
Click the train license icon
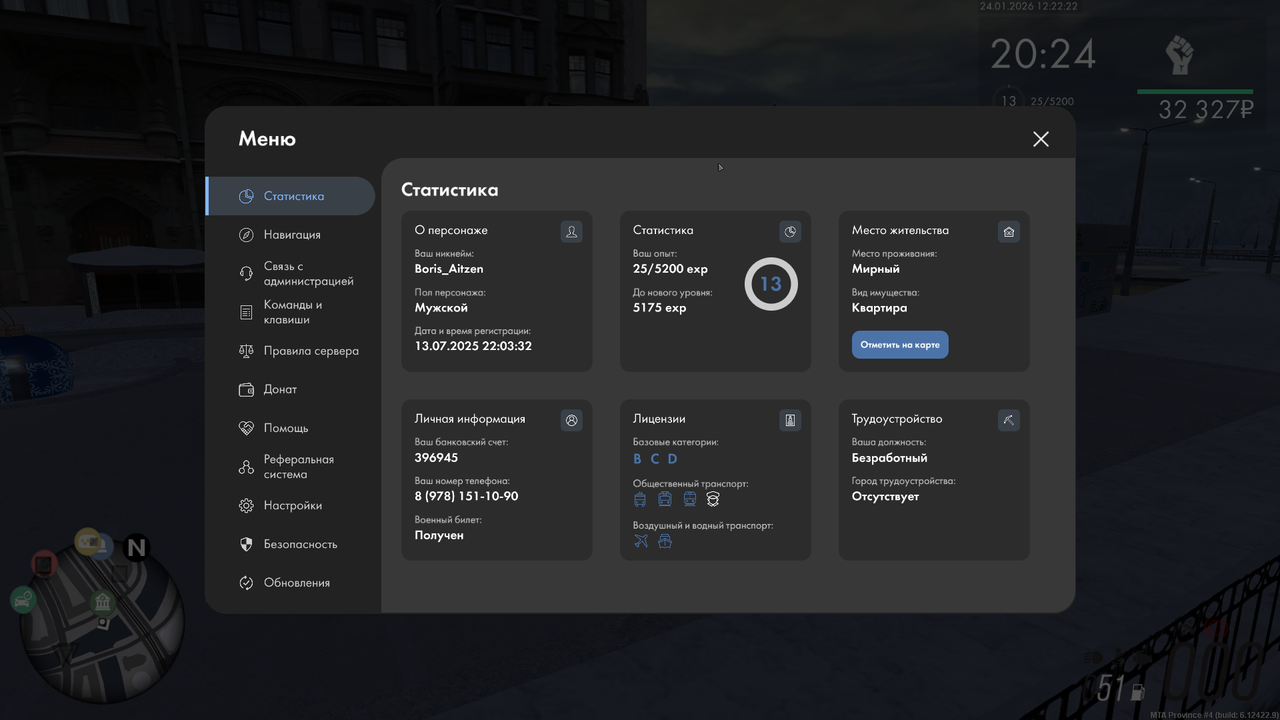[689, 499]
